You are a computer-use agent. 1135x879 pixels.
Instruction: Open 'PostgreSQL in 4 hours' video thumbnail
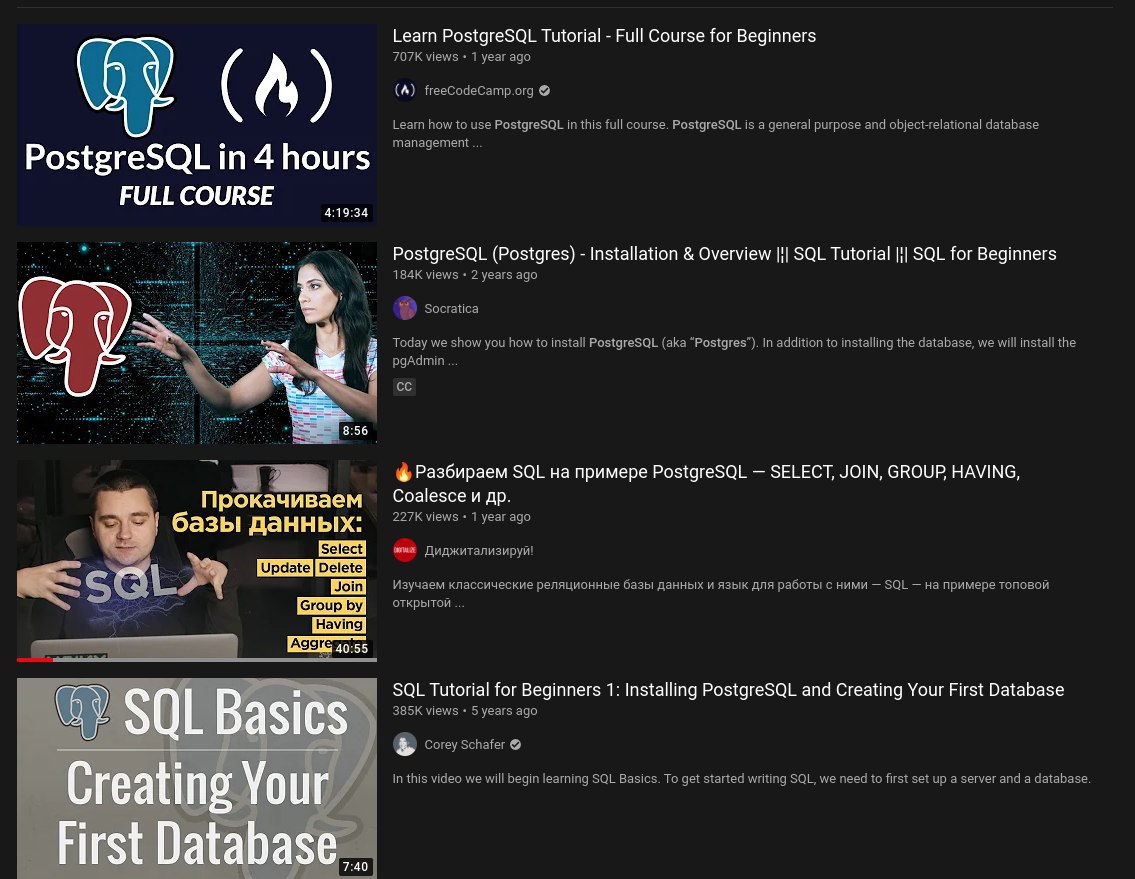coord(197,125)
